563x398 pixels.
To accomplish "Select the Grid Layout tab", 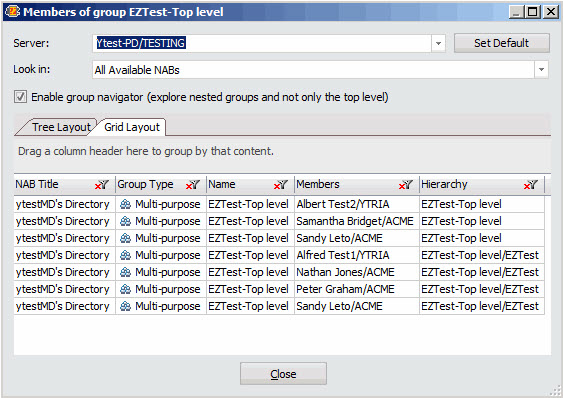I will click(x=131, y=127).
